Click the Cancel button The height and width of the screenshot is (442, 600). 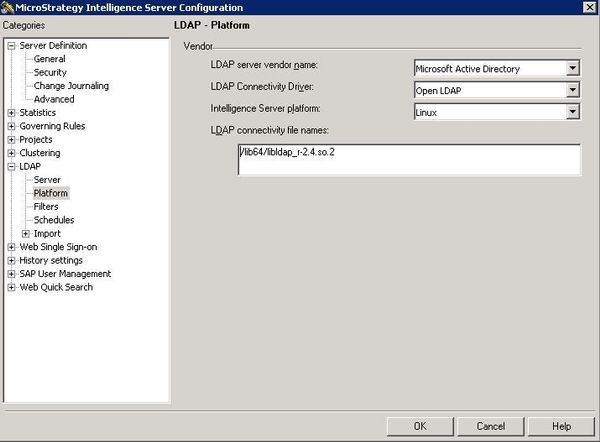click(x=490, y=426)
